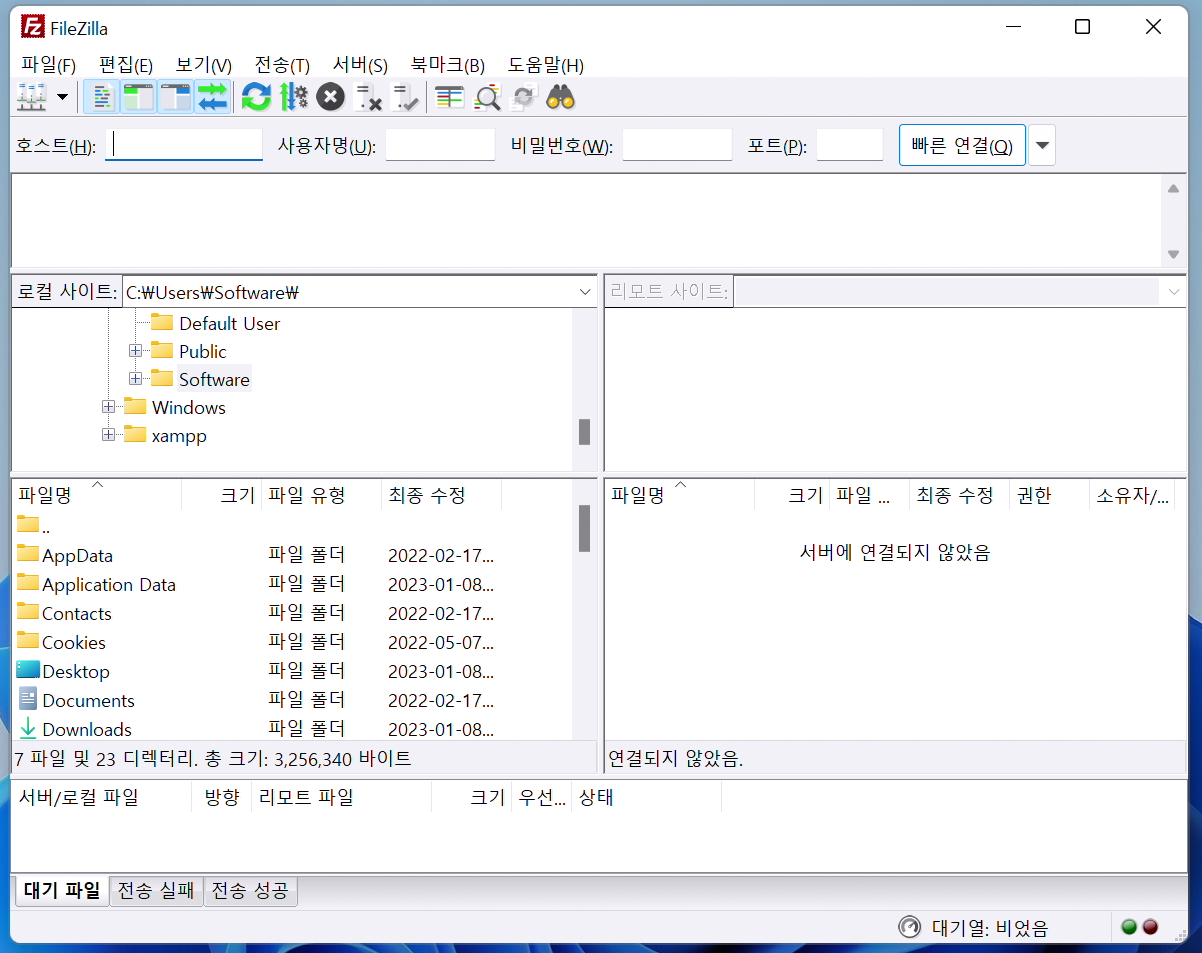Open the 서버(S) menu
Screen dimensions: 1202x953
click(x=360, y=65)
